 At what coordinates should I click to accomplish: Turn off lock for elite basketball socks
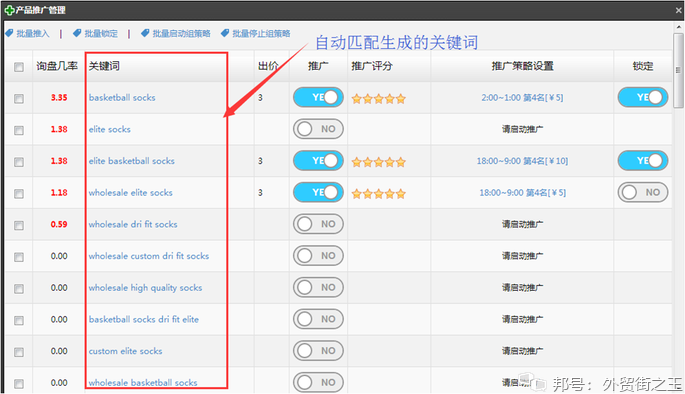point(643,161)
